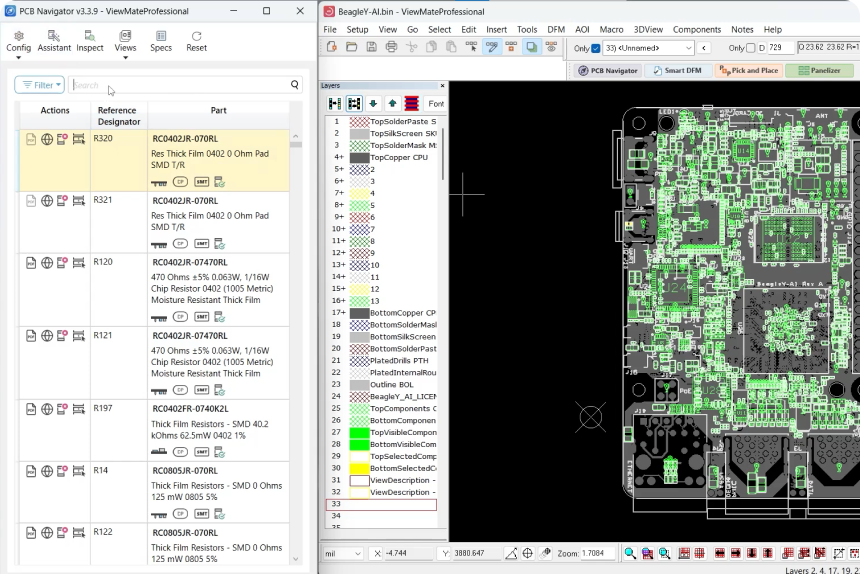The height and width of the screenshot is (574, 860).
Task: Click the D code field 729
Action: tap(780, 48)
